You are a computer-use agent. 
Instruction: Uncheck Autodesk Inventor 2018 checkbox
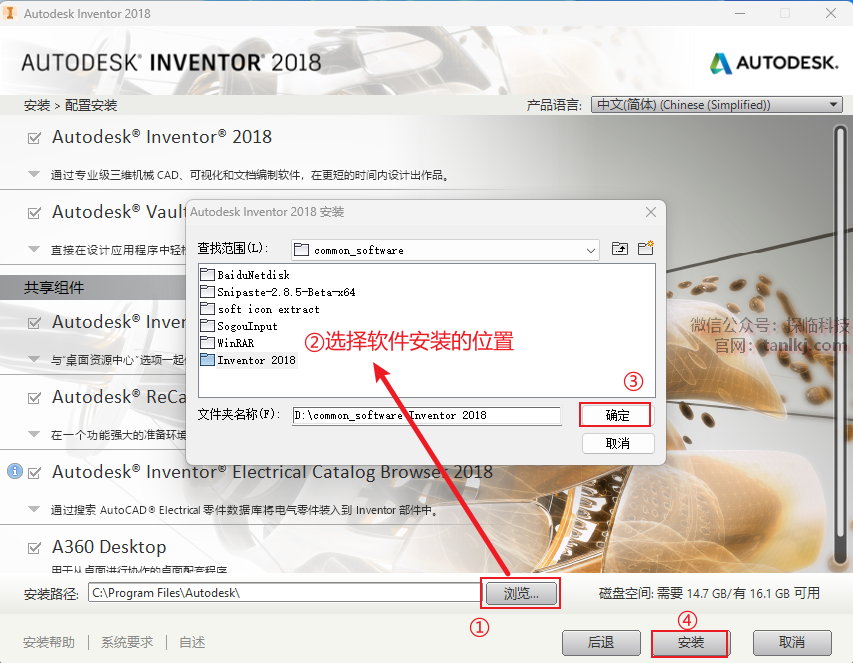pos(34,138)
